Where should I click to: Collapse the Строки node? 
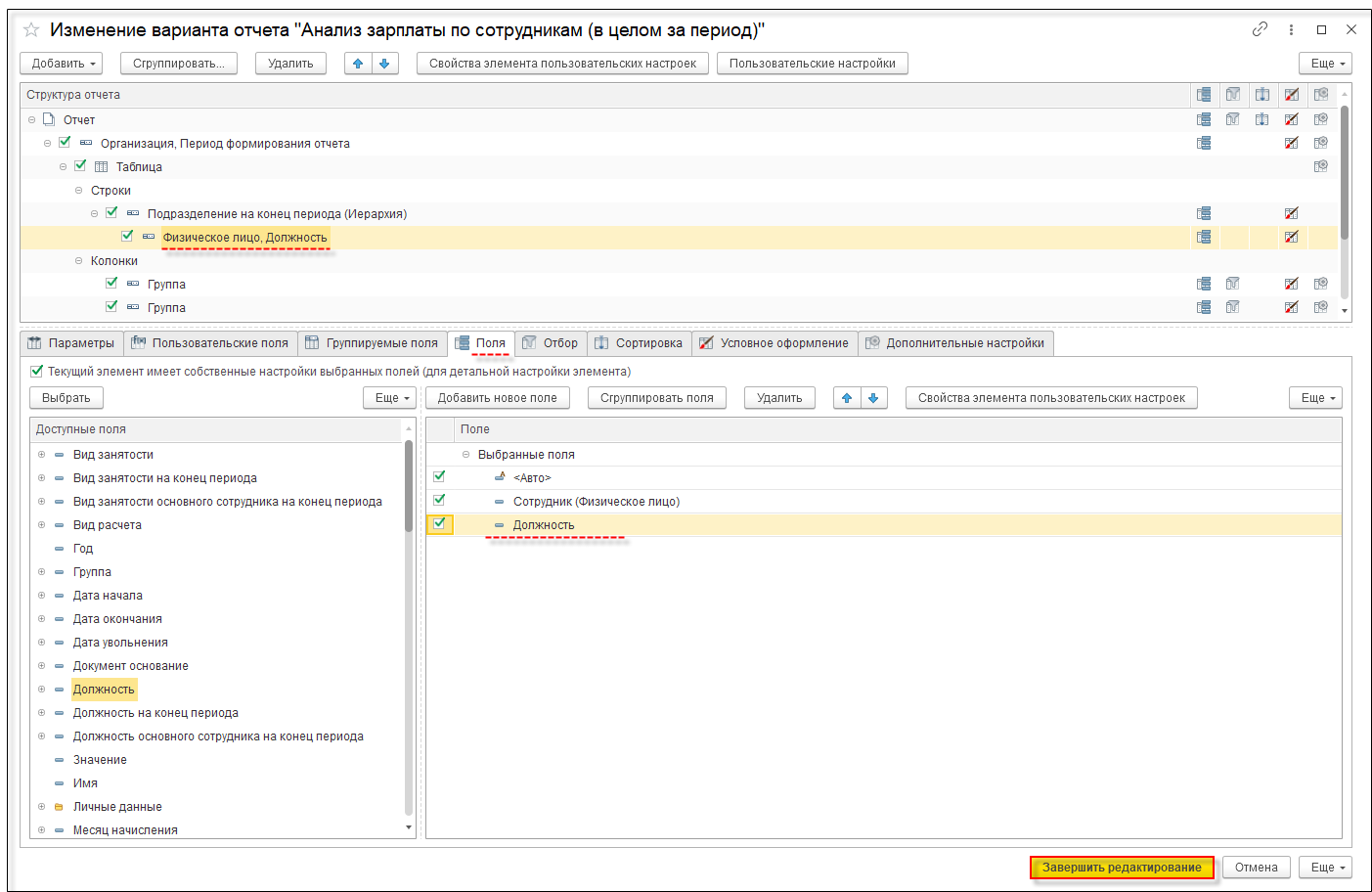point(79,190)
